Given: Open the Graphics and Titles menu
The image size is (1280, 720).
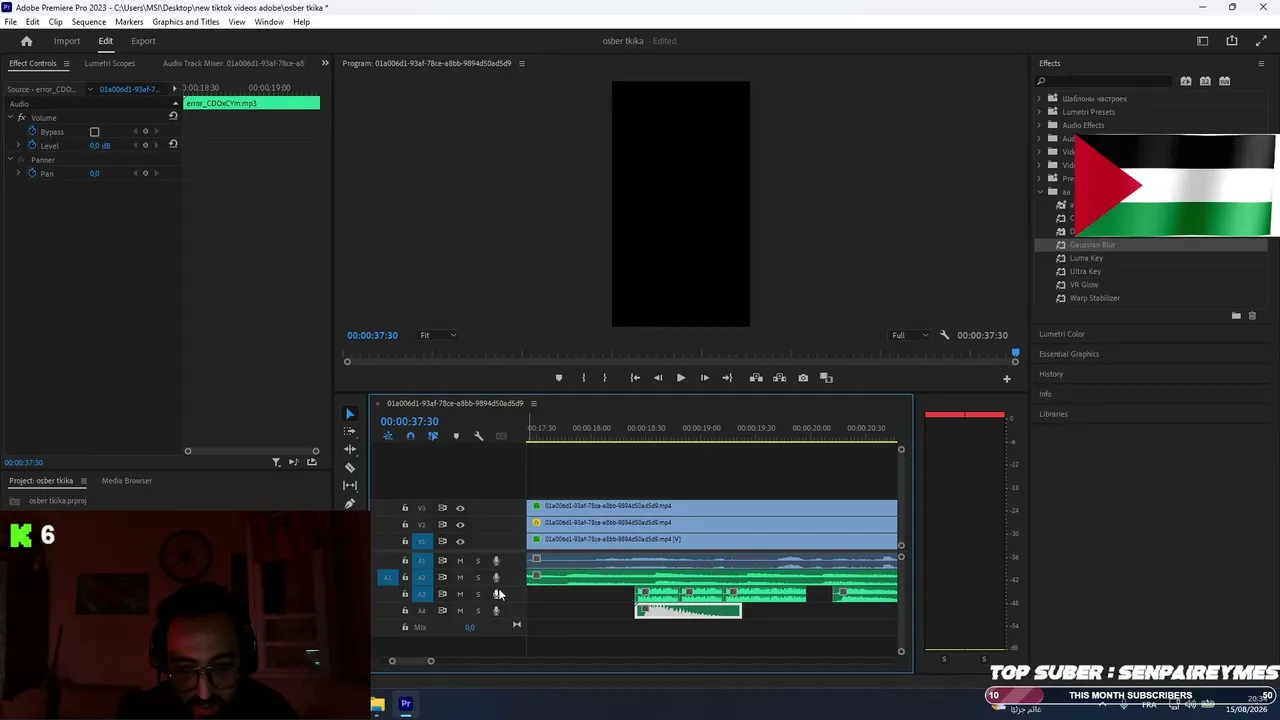Looking at the screenshot, I should pos(186,22).
